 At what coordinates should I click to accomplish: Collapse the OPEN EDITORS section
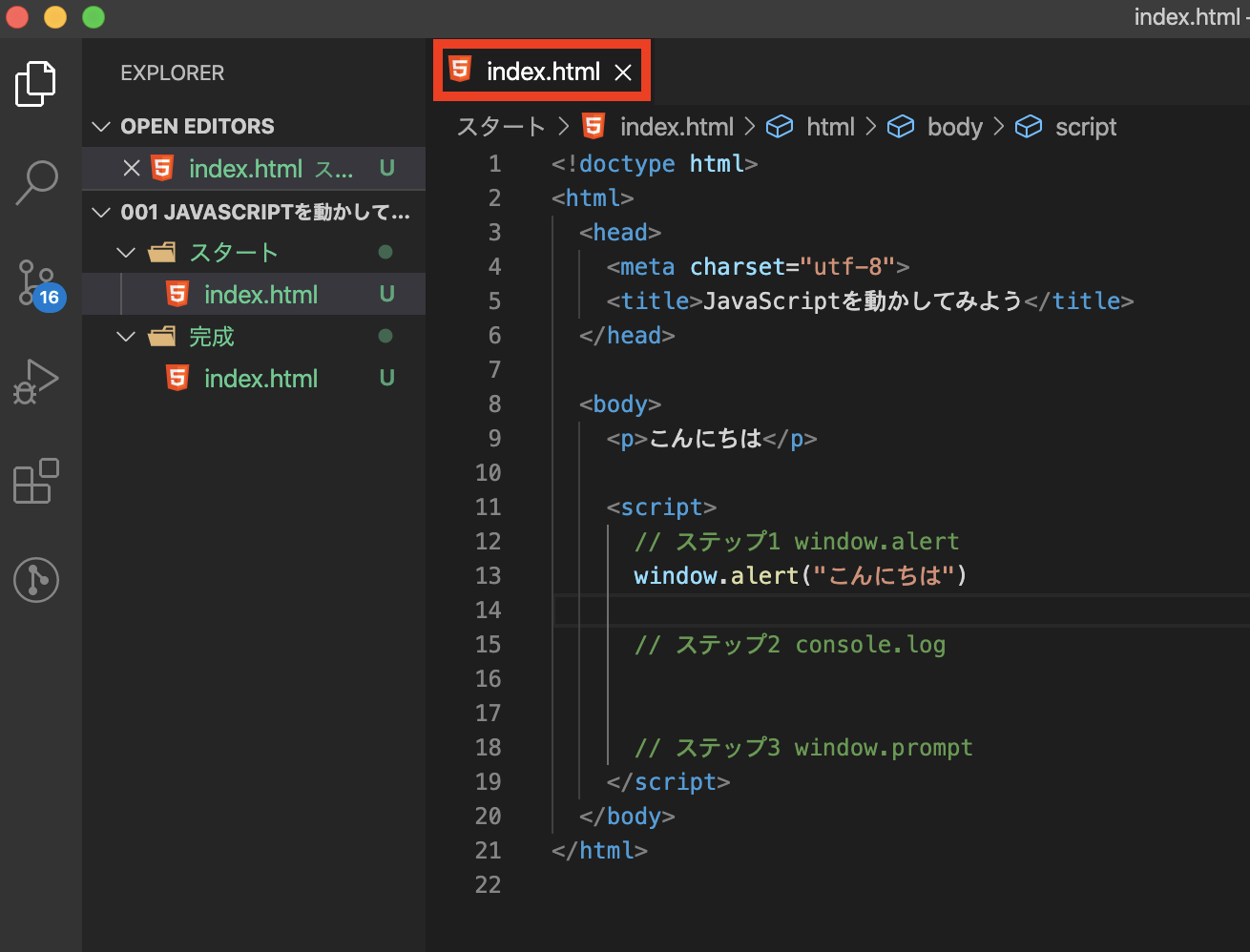tap(101, 127)
